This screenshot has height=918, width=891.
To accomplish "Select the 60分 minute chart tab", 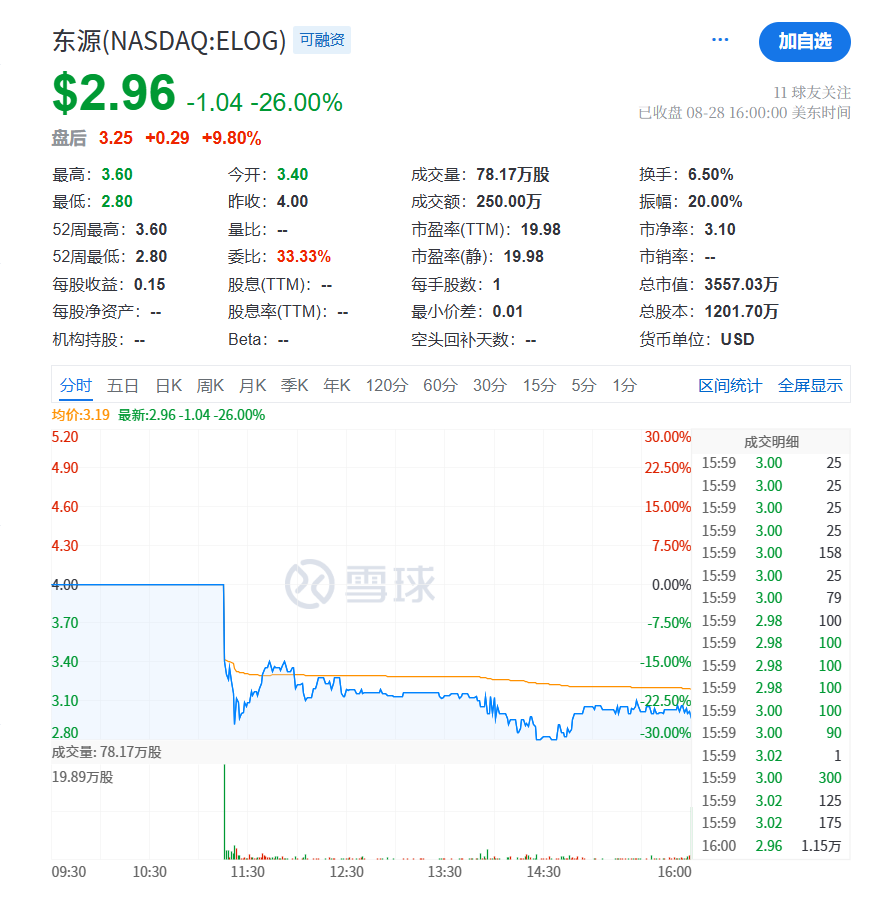I will click(x=440, y=385).
